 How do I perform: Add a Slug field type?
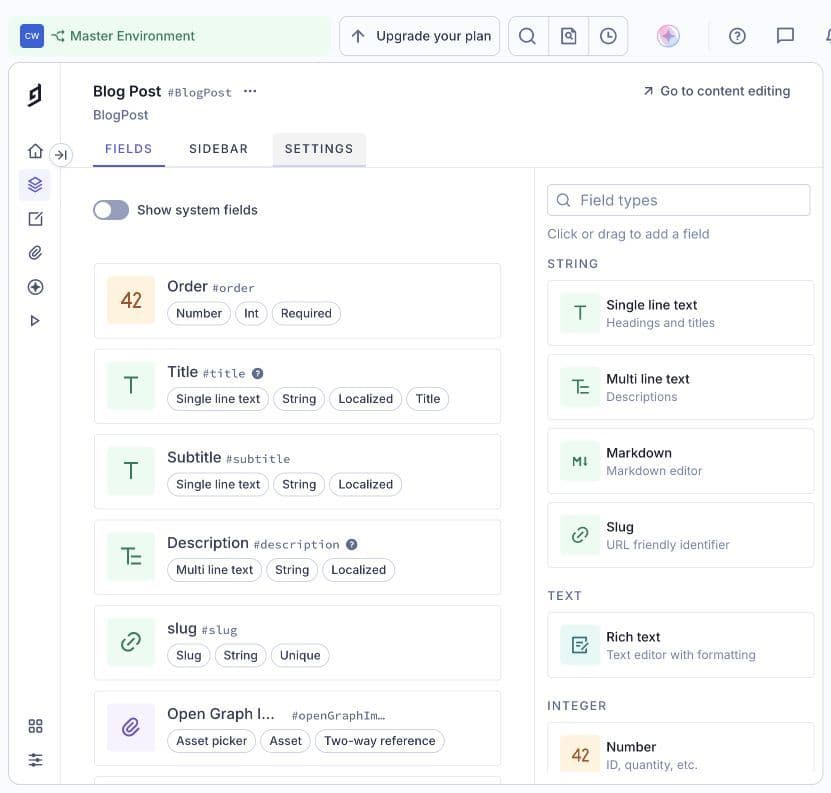[x=680, y=535]
